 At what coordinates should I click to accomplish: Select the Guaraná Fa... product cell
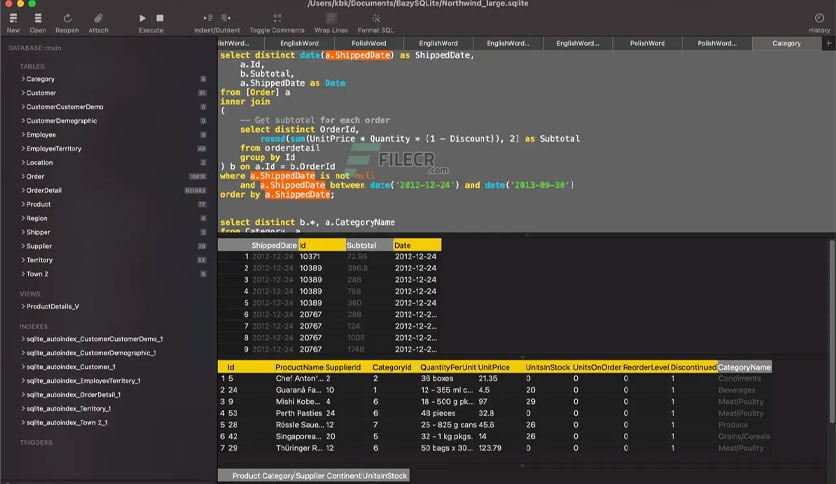coord(299,390)
